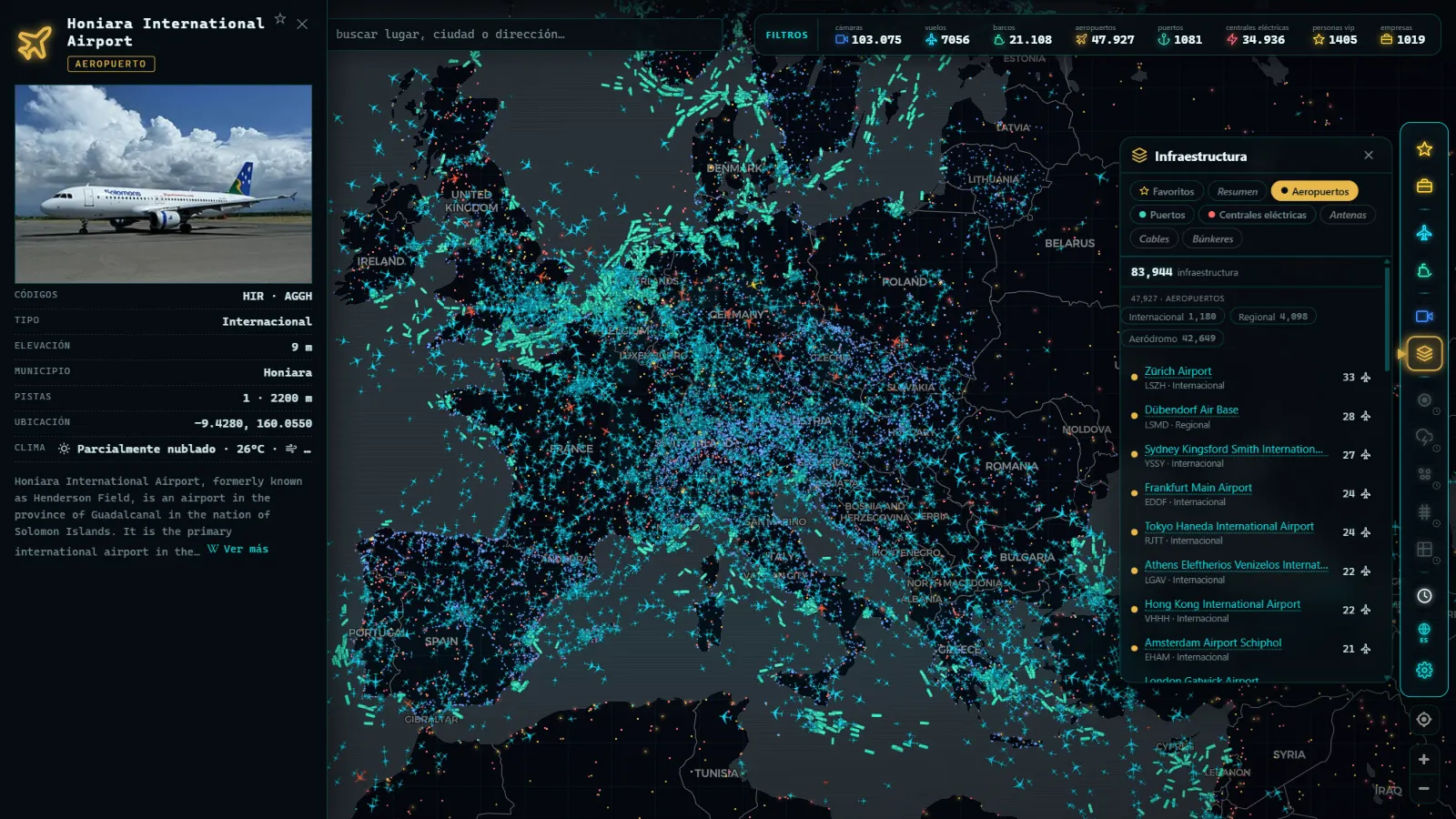Toggle the personas vip 1405 filter
Screen dimensions: 1456x819
pos(1335,35)
